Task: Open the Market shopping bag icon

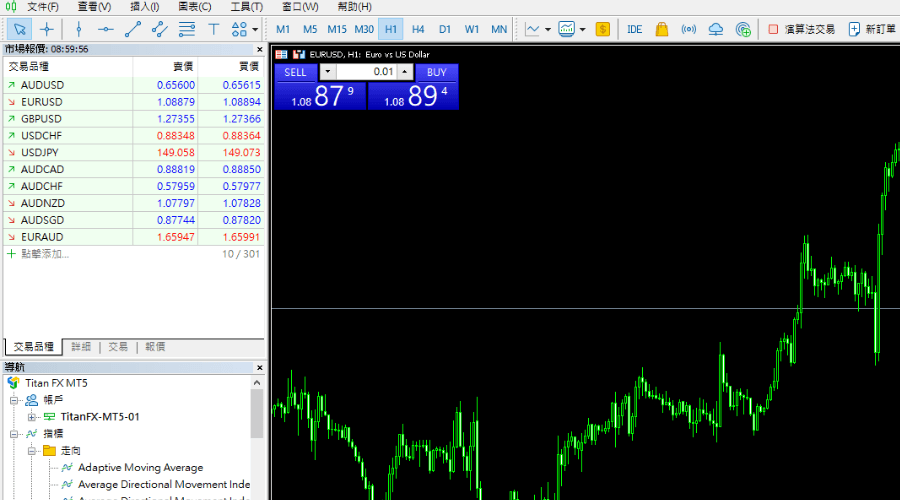Action: (x=661, y=29)
